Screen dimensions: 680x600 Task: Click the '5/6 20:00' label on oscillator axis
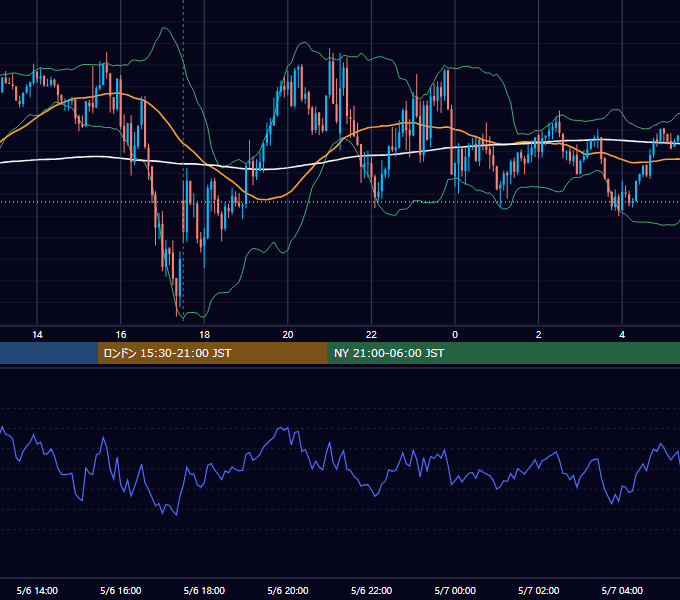(288, 590)
